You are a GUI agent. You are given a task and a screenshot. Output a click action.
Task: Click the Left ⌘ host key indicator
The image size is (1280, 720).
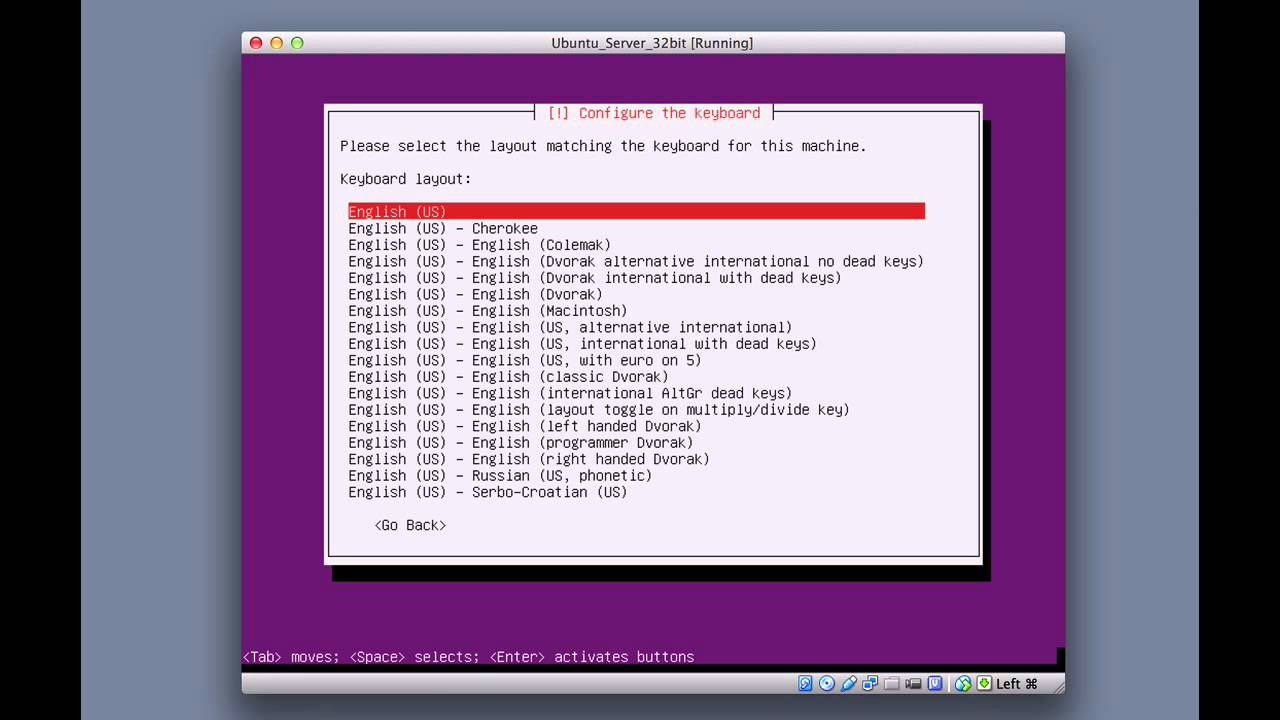pos(1017,684)
